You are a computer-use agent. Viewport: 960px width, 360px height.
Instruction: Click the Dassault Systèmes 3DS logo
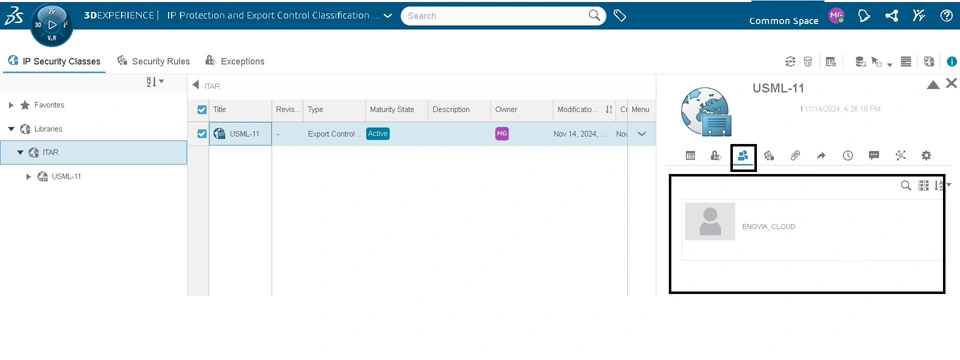pos(13,15)
